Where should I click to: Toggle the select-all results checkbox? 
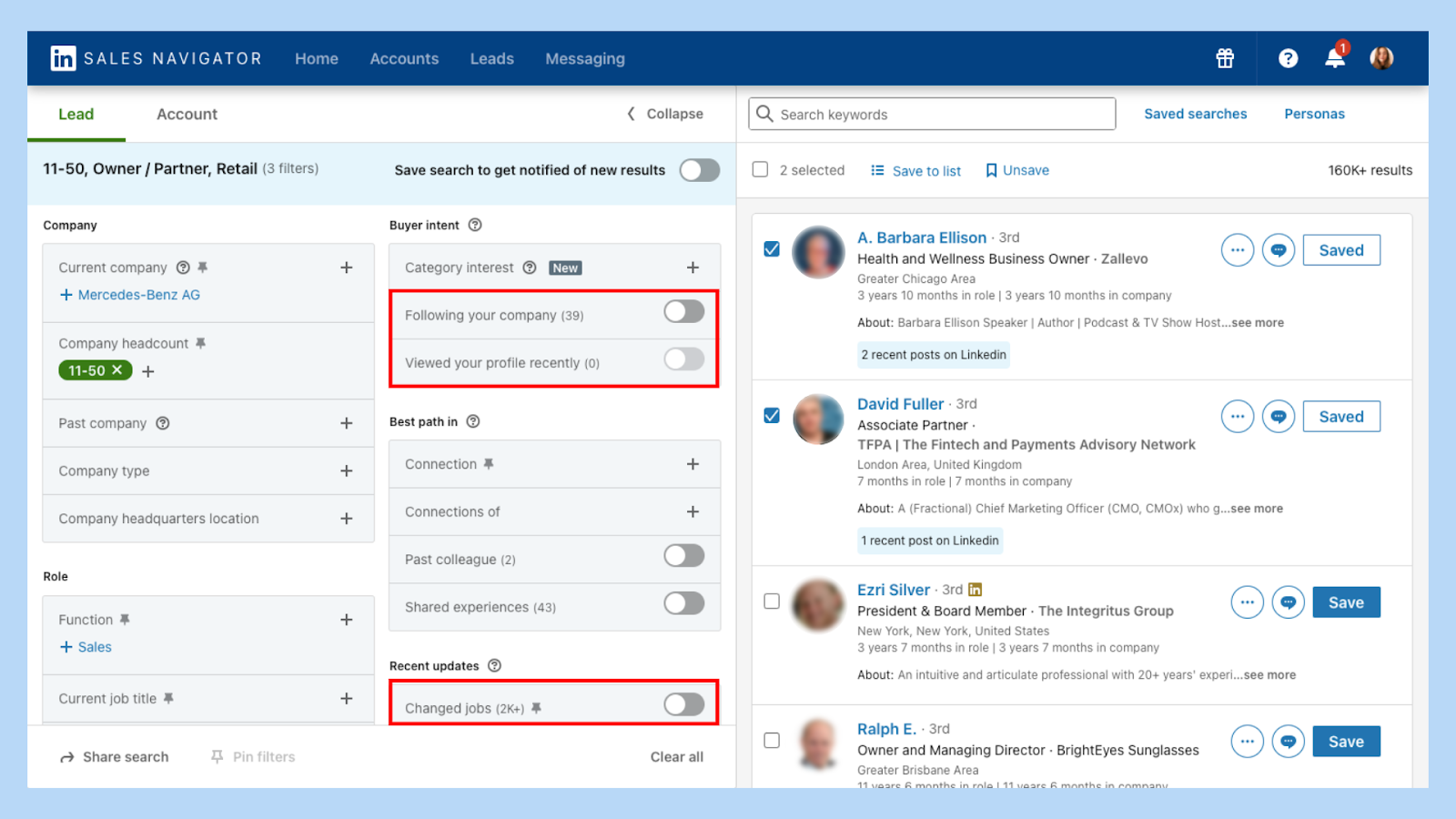click(761, 169)
